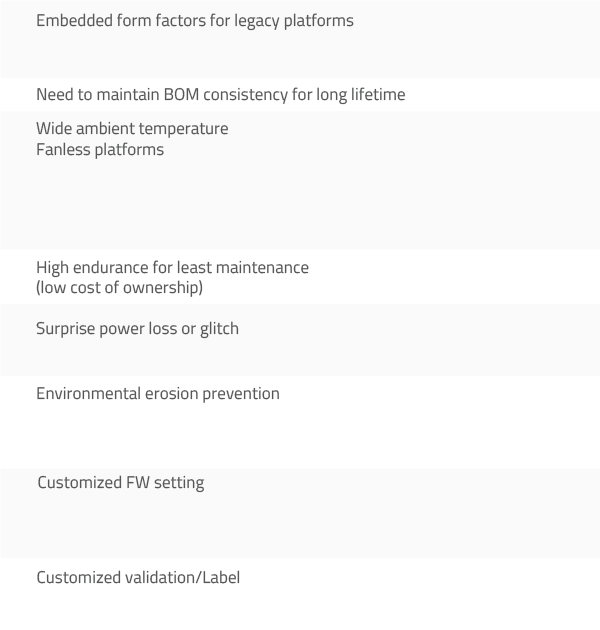
Task: Click the 'Surprise power loss or glitch' text
Action: pos(137,329)
